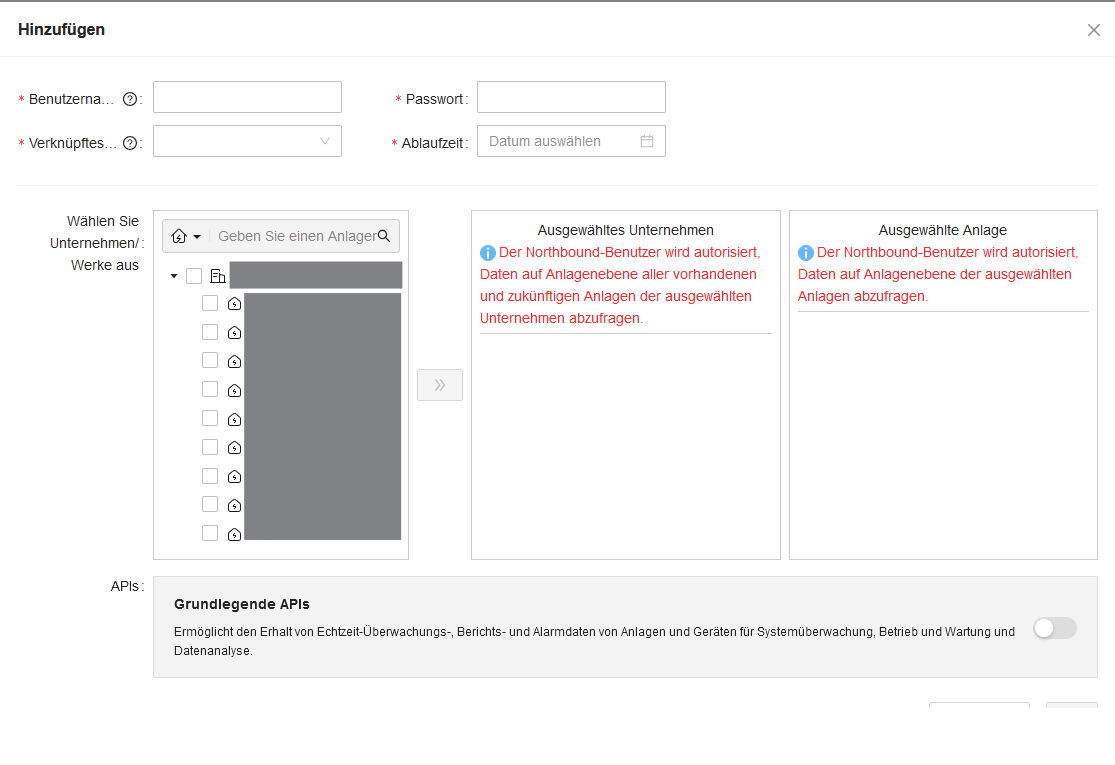Viewport: 1115px width, 765px height.
Task: Focus the Passwort input field
Action: coord(571,97)
